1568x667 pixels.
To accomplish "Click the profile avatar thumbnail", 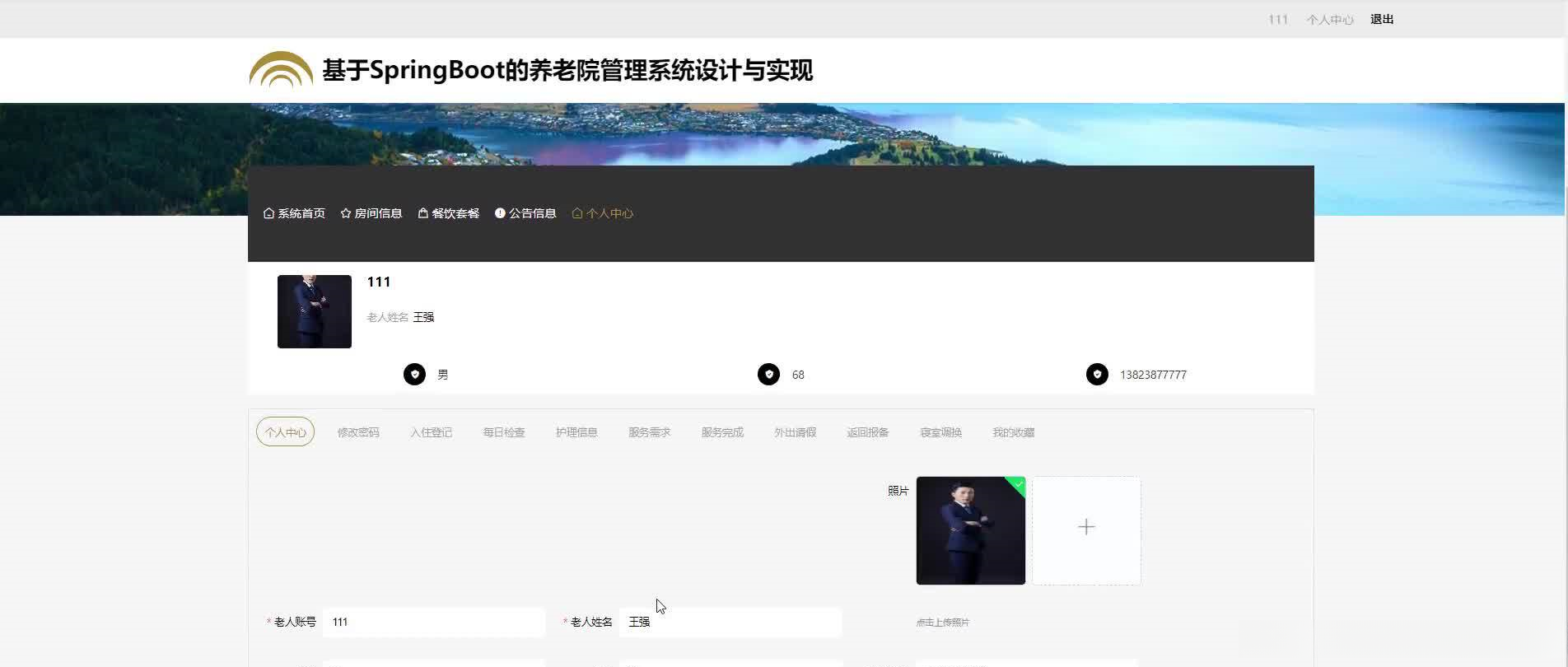I will (x=315, y=311).
